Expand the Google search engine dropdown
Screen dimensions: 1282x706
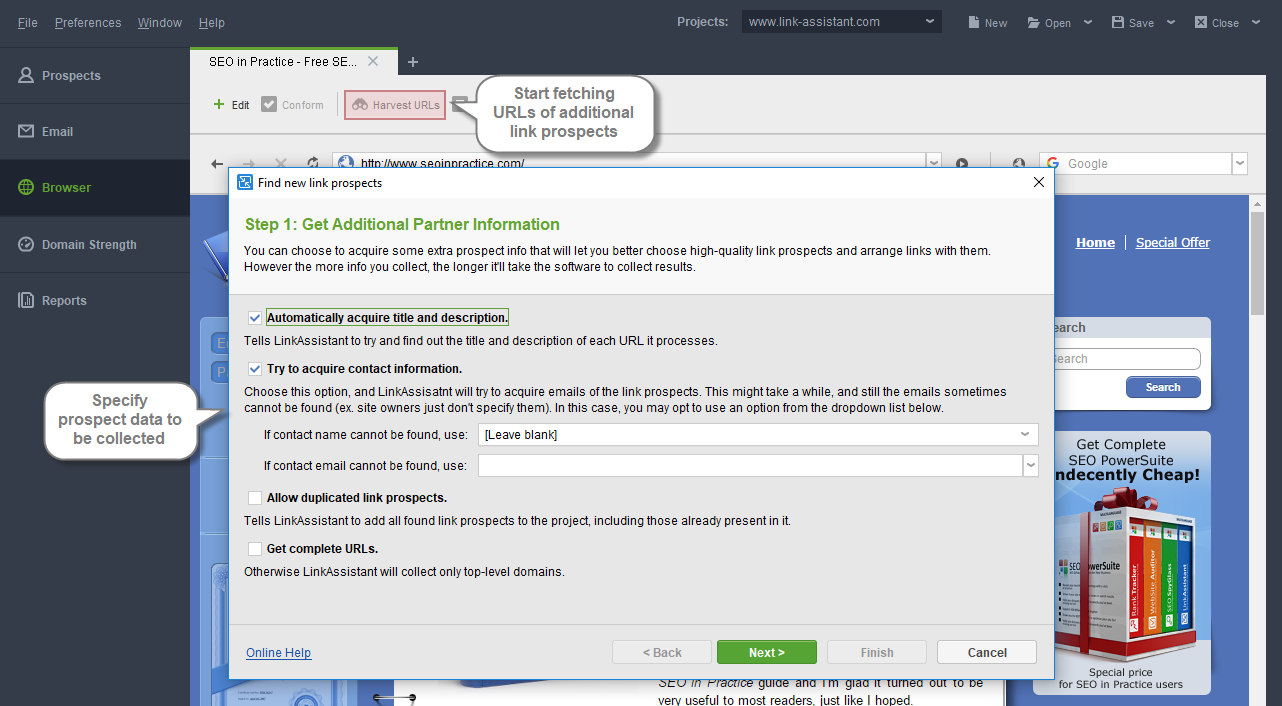(x=1240, y=163)
